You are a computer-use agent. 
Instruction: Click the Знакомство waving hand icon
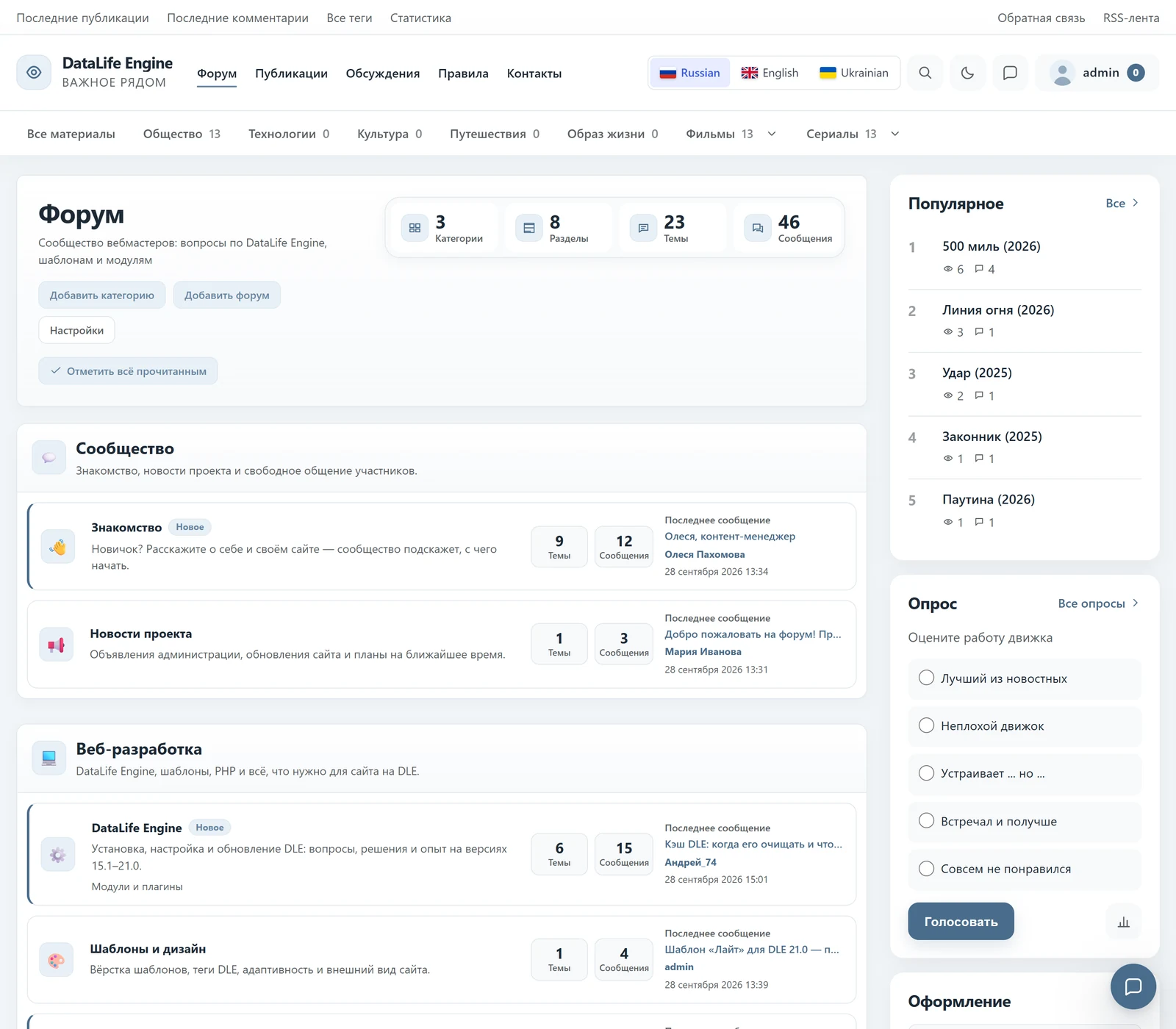click(58, 546)
